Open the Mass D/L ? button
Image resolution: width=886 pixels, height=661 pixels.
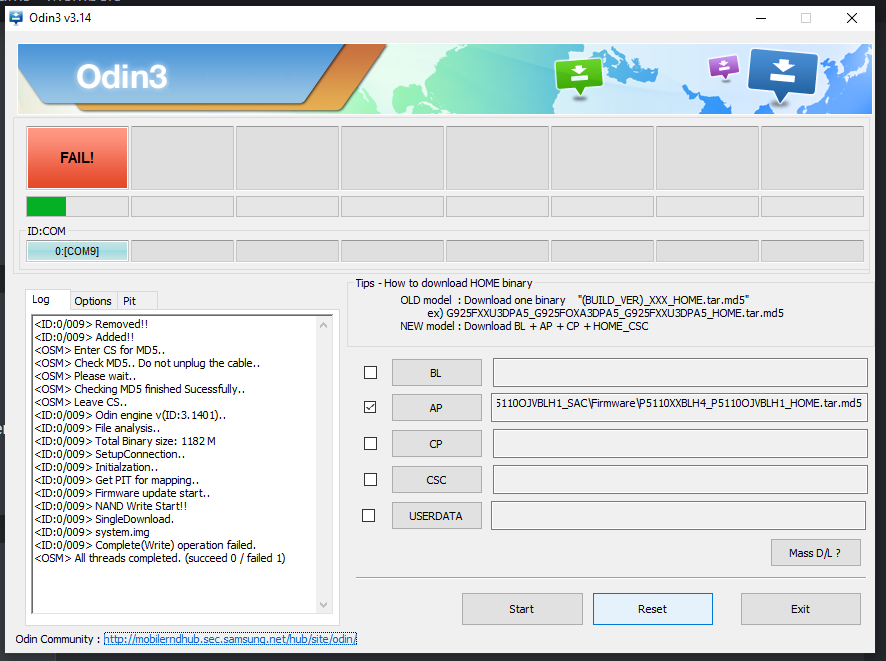coord(815,553)
